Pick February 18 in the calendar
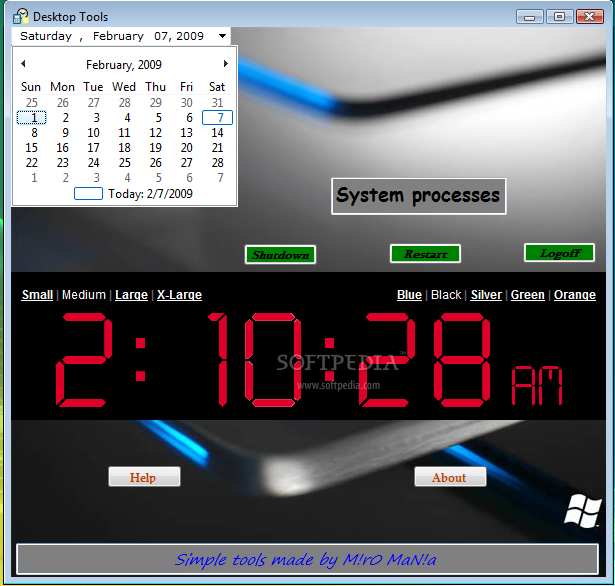 click(x=124, y=147)
